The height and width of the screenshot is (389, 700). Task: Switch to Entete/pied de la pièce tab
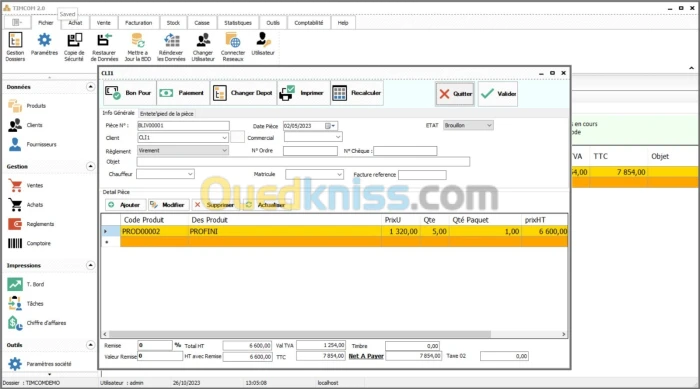167,114
